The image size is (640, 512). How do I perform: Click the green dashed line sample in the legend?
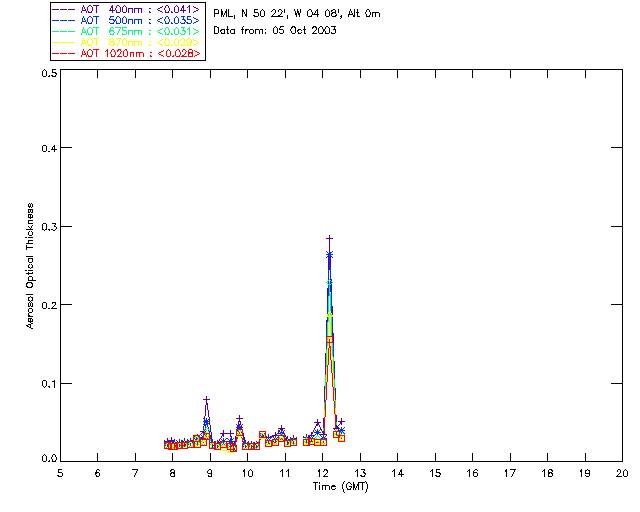(64, 31)
